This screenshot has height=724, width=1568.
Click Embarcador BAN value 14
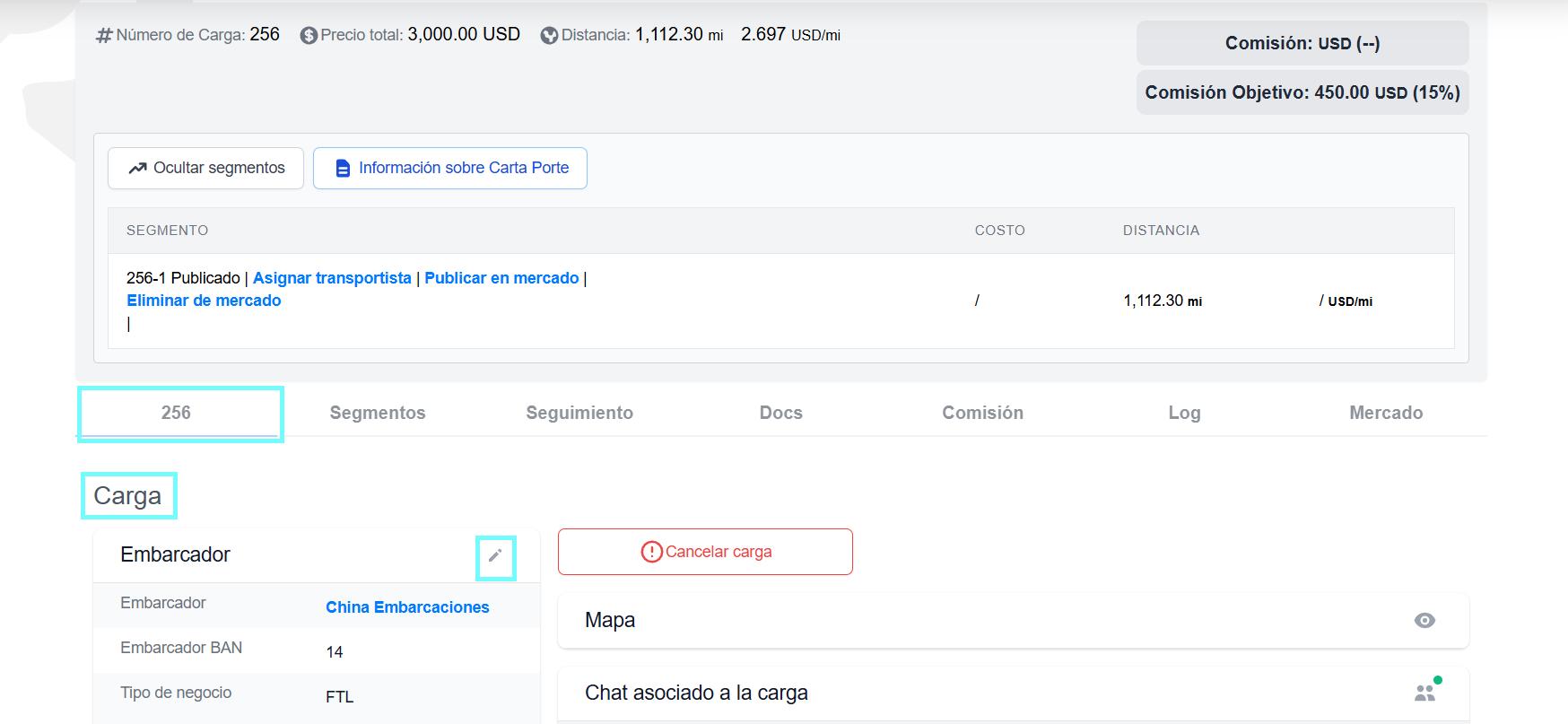335,652
